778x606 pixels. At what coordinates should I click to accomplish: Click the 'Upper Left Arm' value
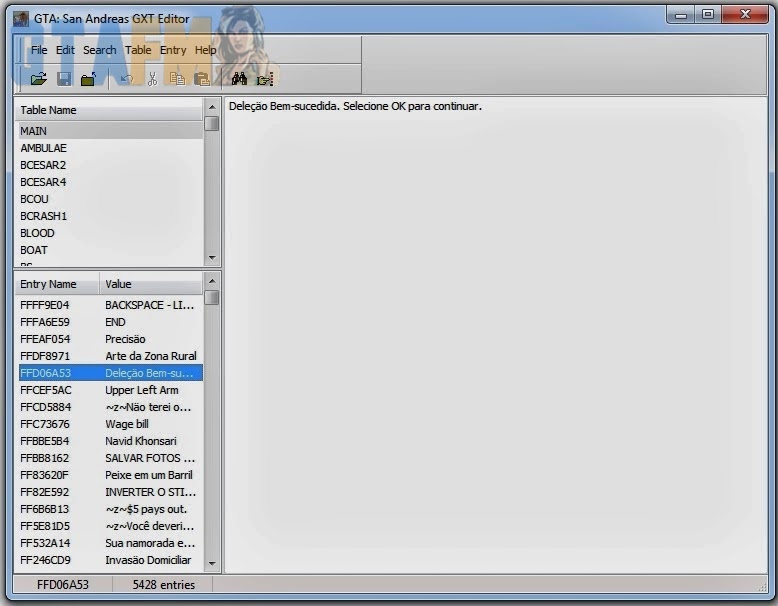click(x=141, y=390)
